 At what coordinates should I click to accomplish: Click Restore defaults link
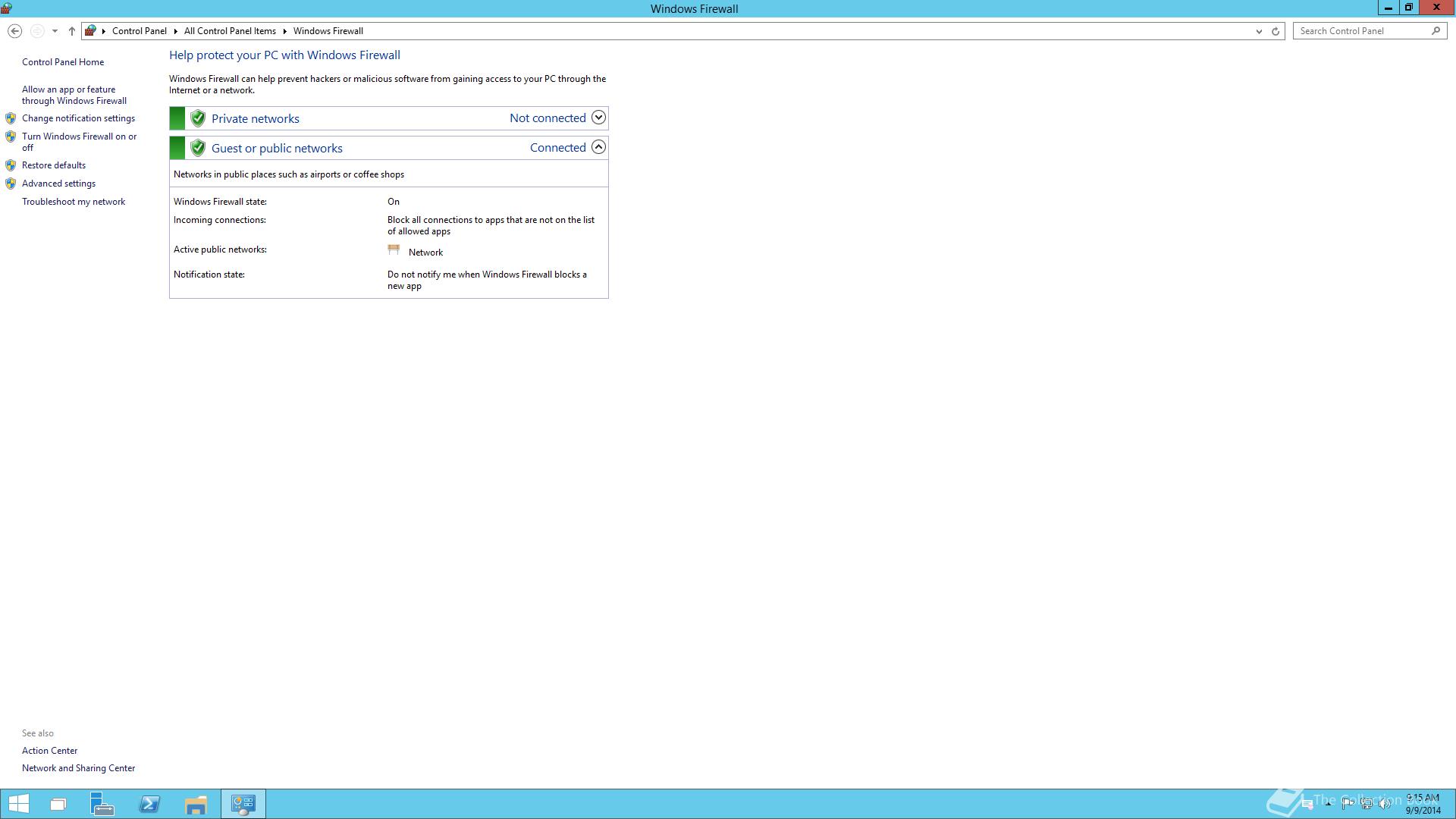tap(54, 165)
